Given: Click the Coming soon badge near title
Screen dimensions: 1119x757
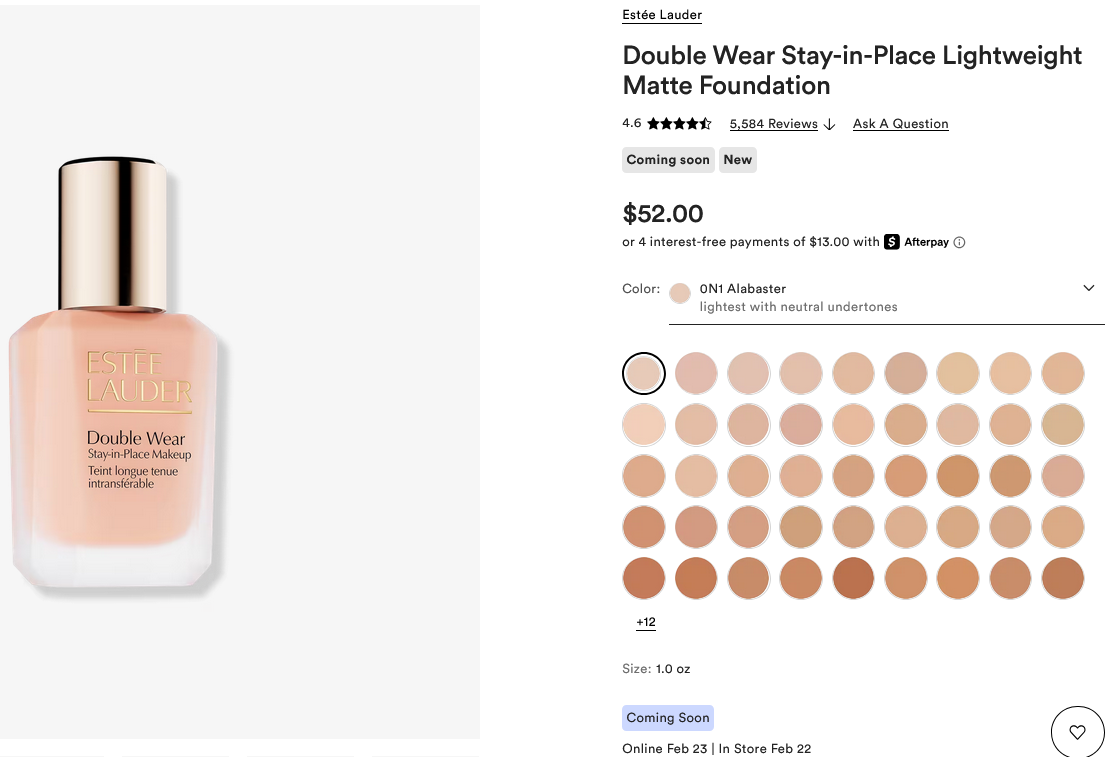Looking at the screenshot, I should 668,160.
